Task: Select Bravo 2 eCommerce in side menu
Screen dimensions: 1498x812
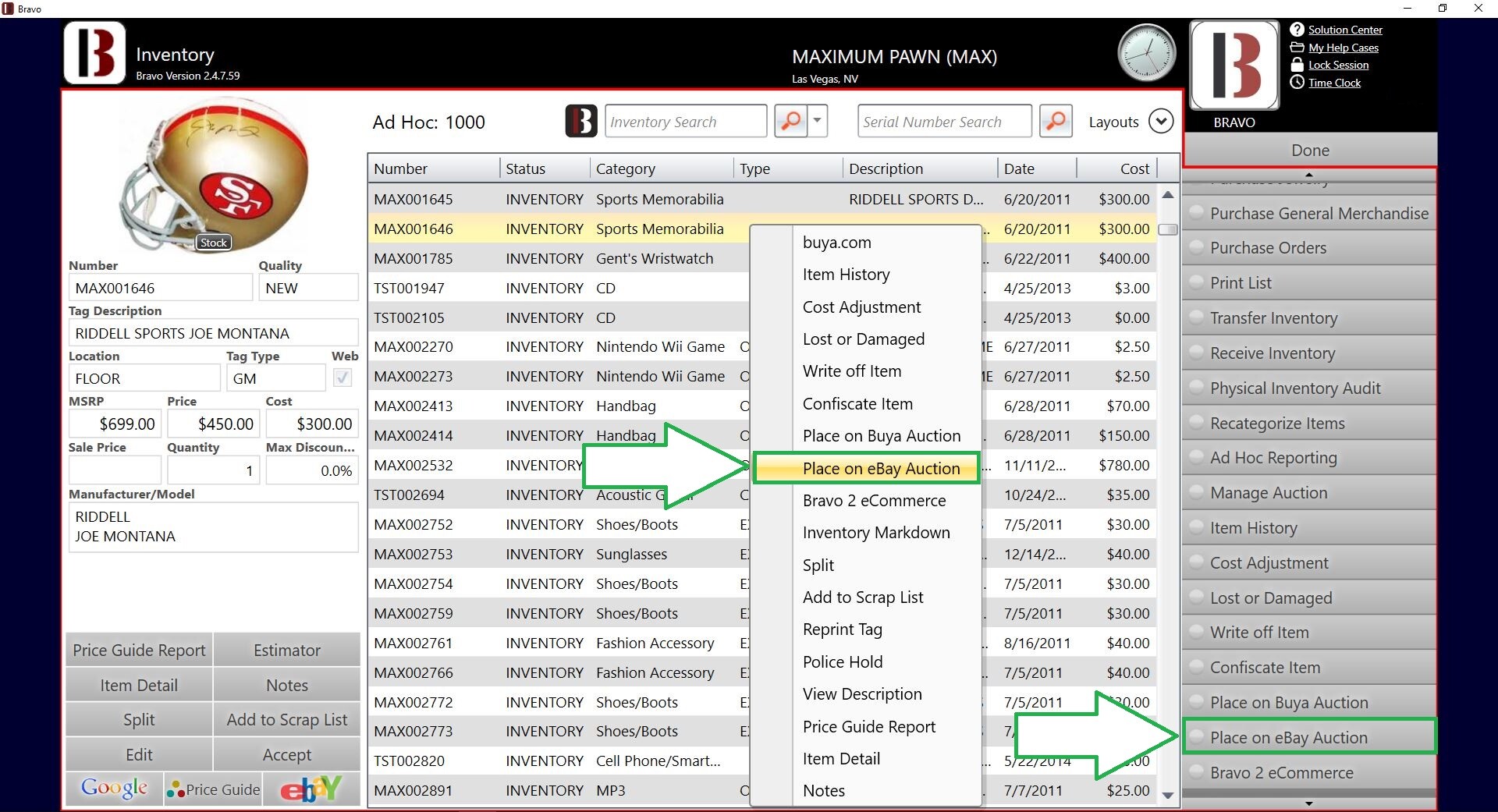Action: point(1309,772)
